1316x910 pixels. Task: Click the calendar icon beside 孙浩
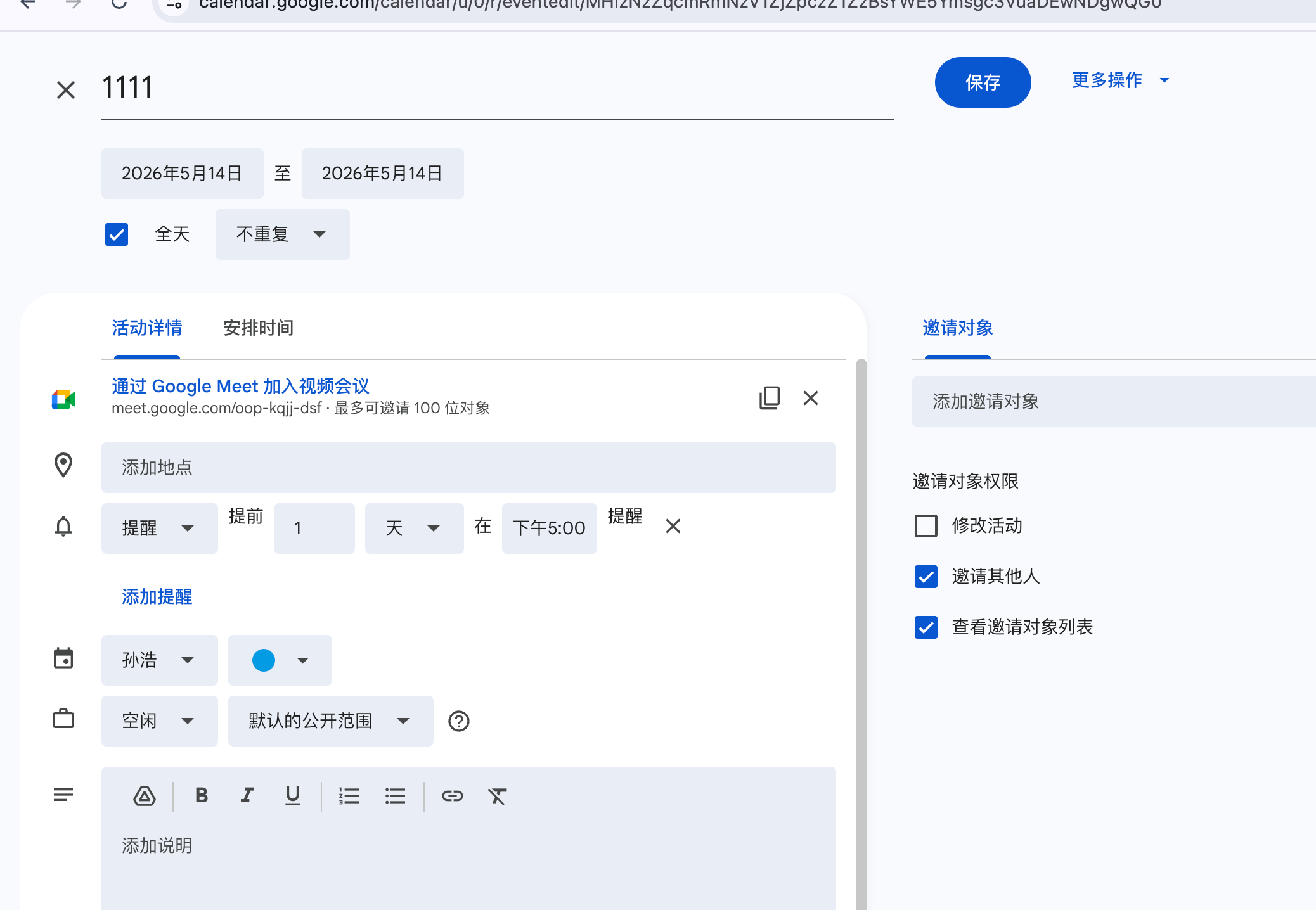pyautogui.click(x=63, y=658)
